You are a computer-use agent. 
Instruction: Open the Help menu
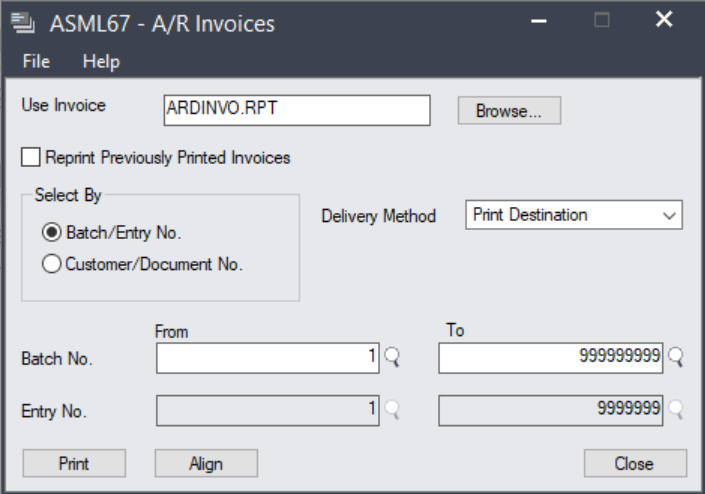[101, 62]
